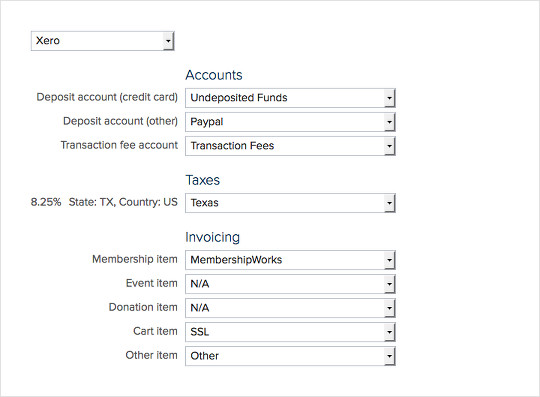The width and height of the screenshot is (540, 397).
Task: Click the arrow on Other item selector
Action: pyautogui.click(x=389, y=356)
